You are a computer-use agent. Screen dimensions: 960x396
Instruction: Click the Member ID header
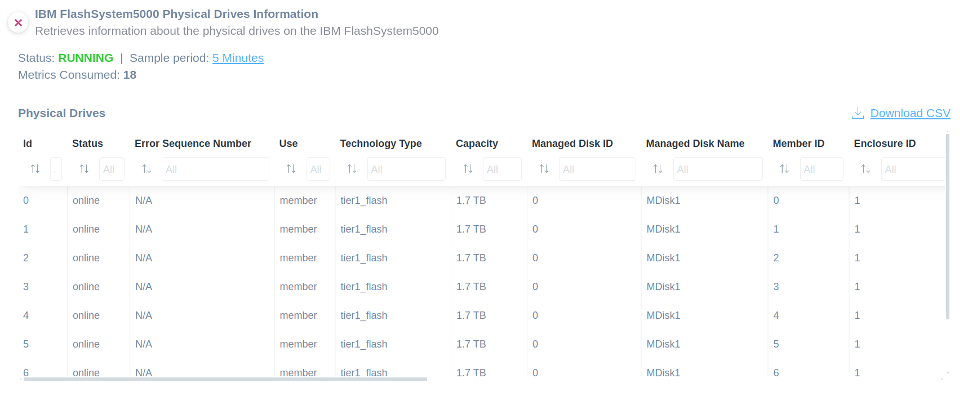click(x=798, y=144)
